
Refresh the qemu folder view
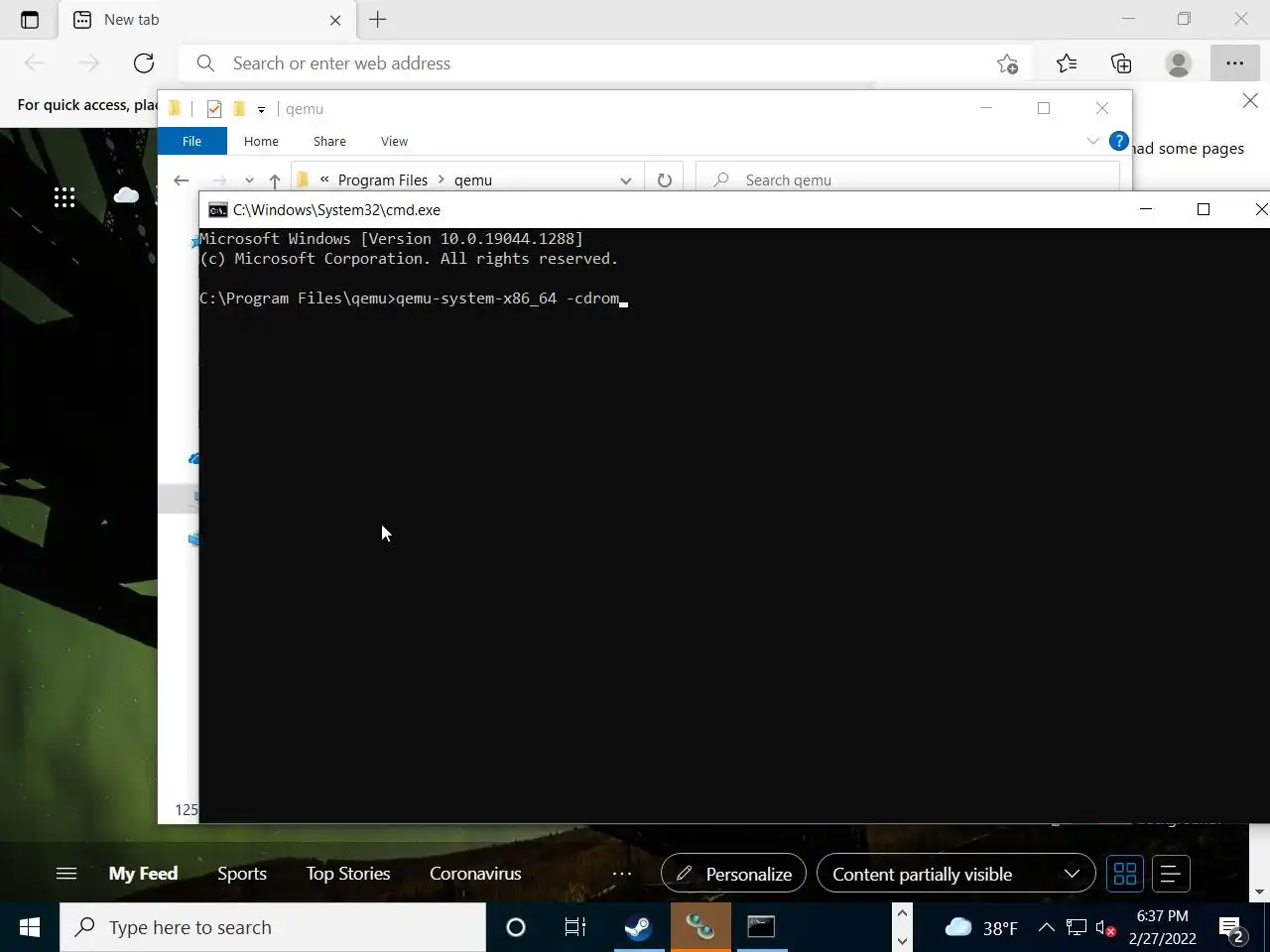click(x=665, y=180)
